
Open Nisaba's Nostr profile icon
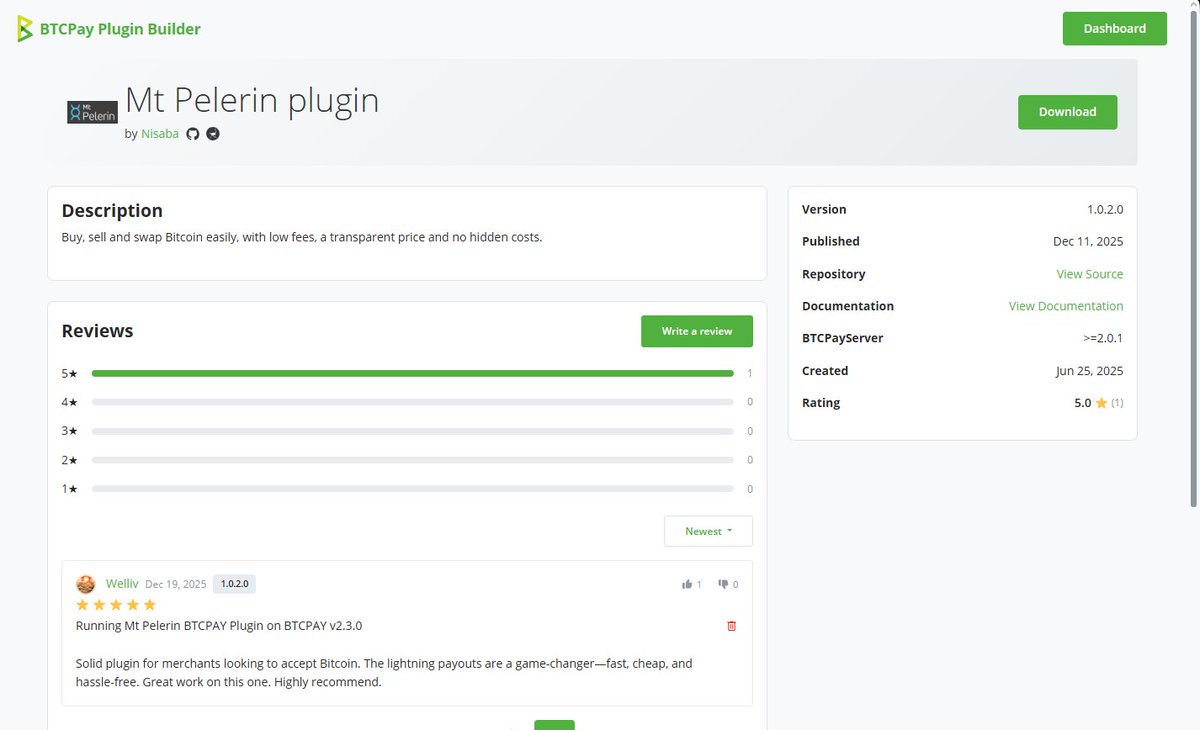pyautogui.click(x=213, y=134)
